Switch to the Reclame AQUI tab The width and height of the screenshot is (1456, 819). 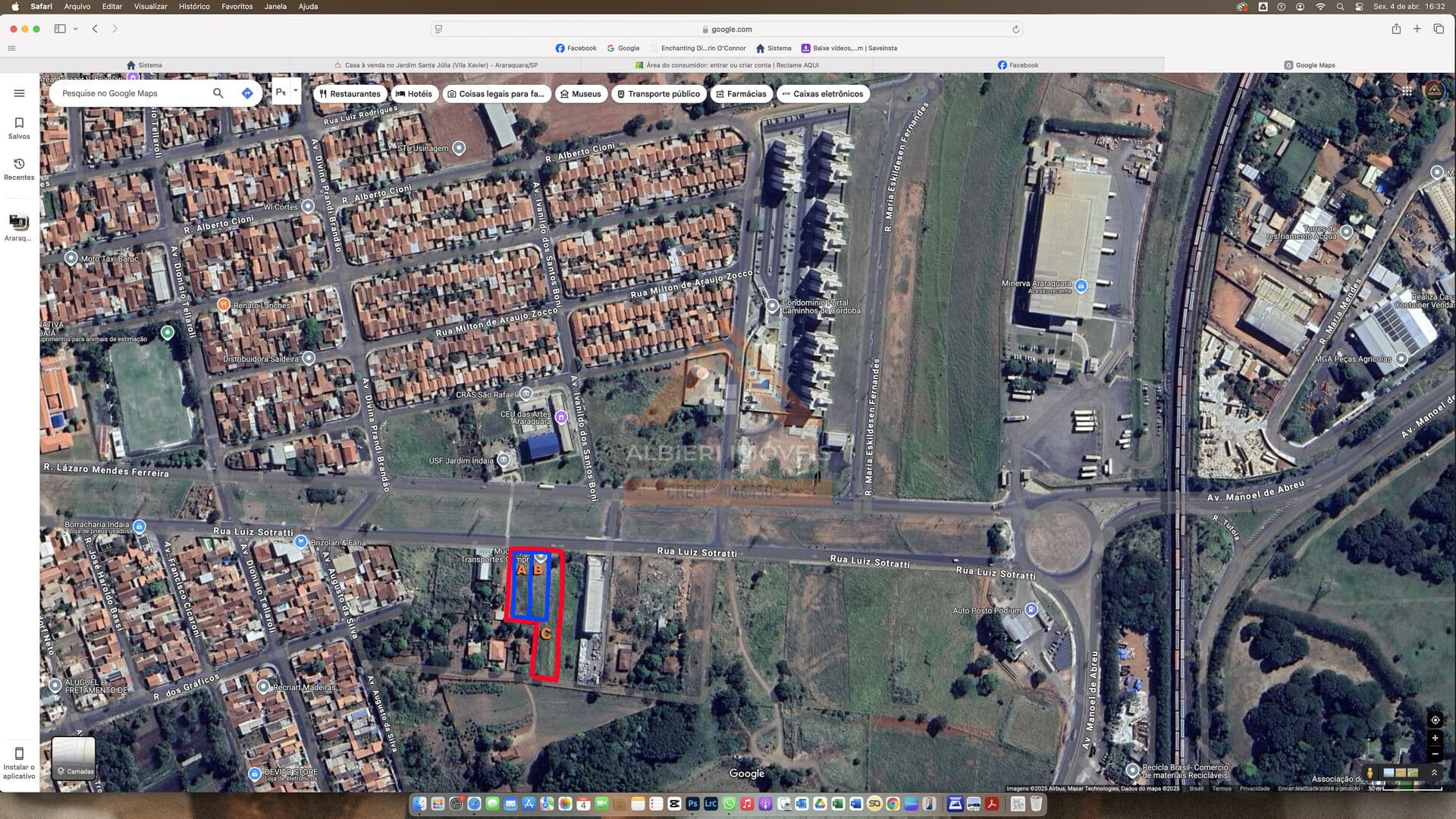[726, 65]
